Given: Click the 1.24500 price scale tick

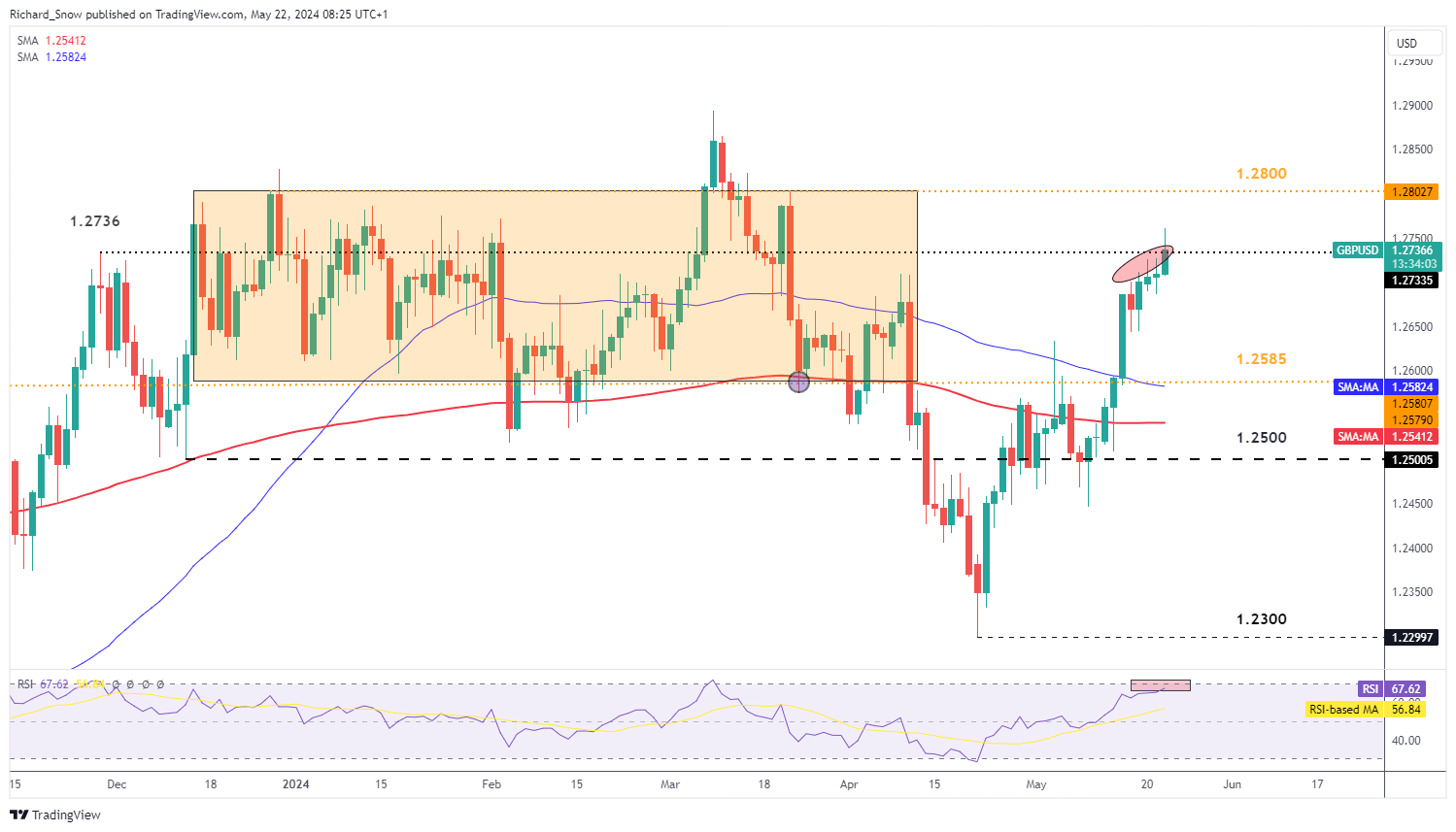Looking at the screenshot, I should pos(1413,504).
